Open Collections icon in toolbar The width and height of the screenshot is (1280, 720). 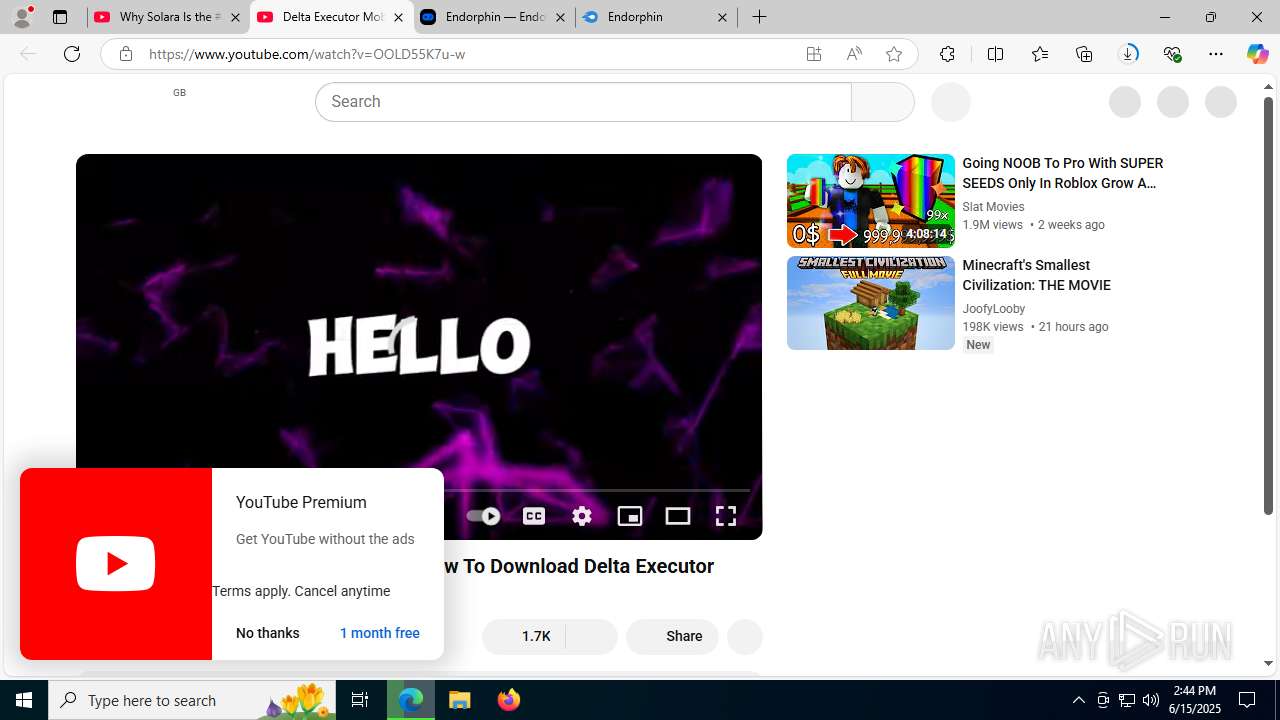(1084, 54)
